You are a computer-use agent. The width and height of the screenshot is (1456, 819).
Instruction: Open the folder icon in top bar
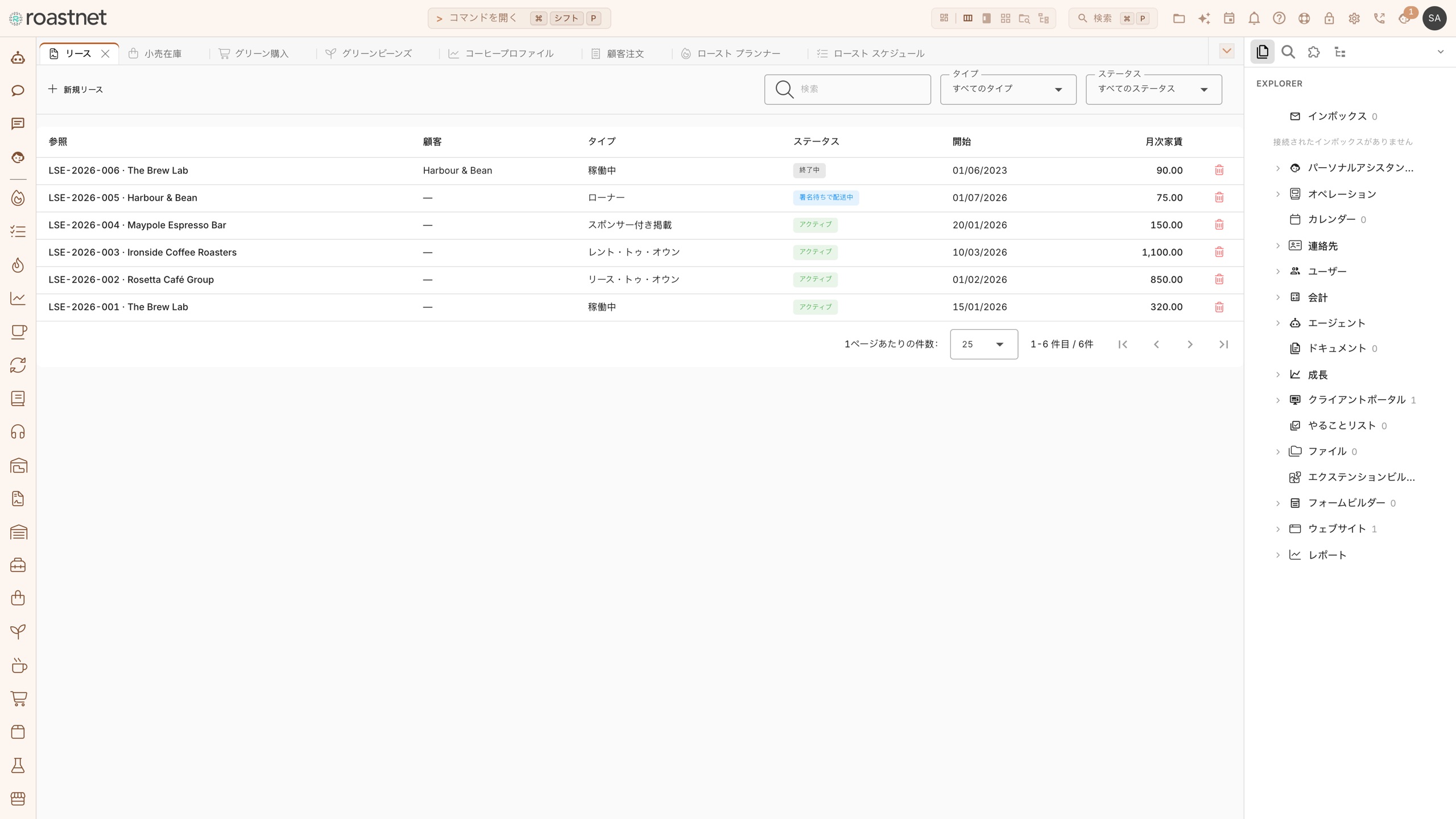1179,18
